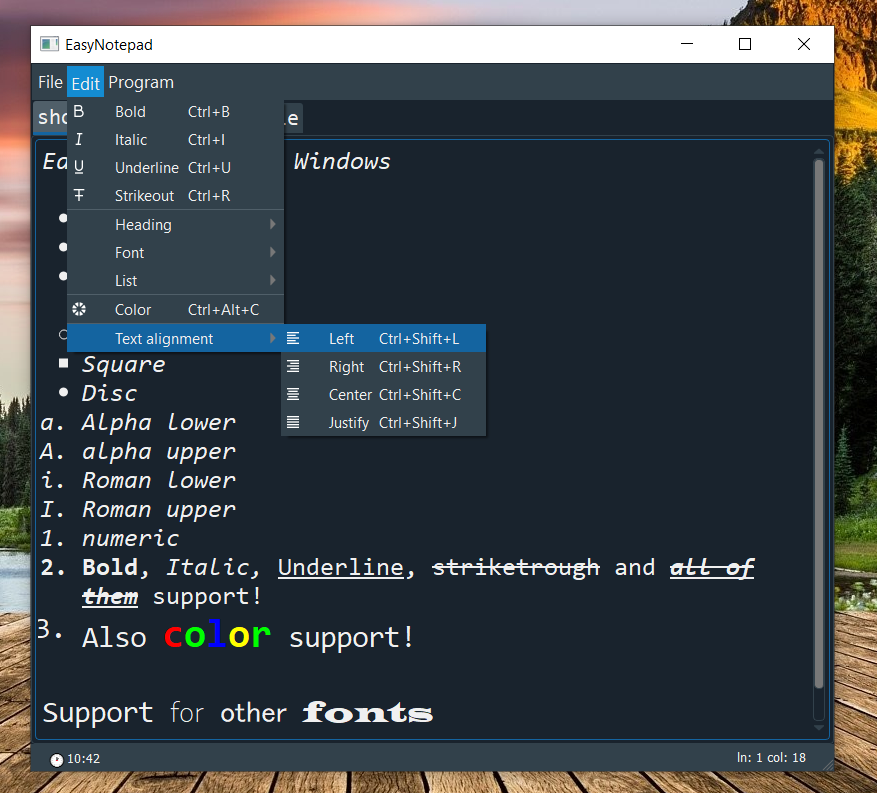Click the 'ln: 1 col: 18' status indicator
The image size is (877, 793).
tap(771, 758)
